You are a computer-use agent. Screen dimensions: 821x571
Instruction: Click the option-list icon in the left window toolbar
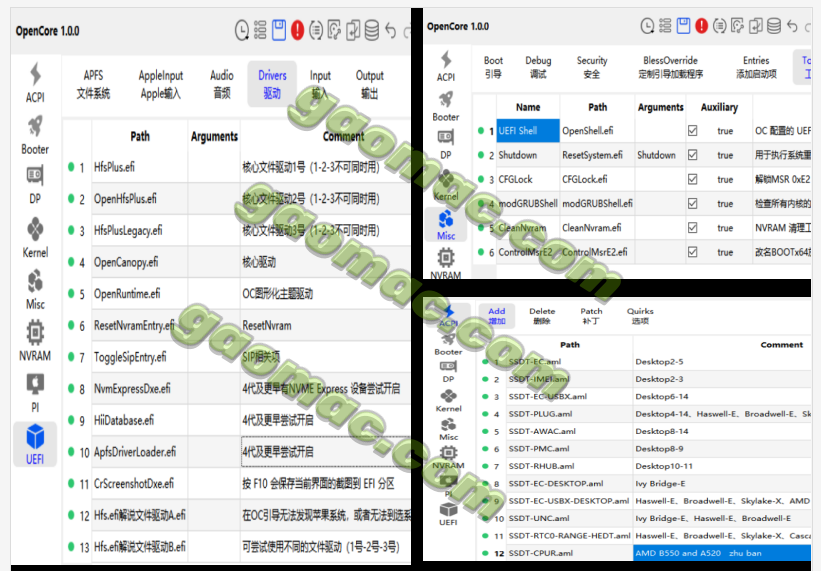[x=260, y=31]
